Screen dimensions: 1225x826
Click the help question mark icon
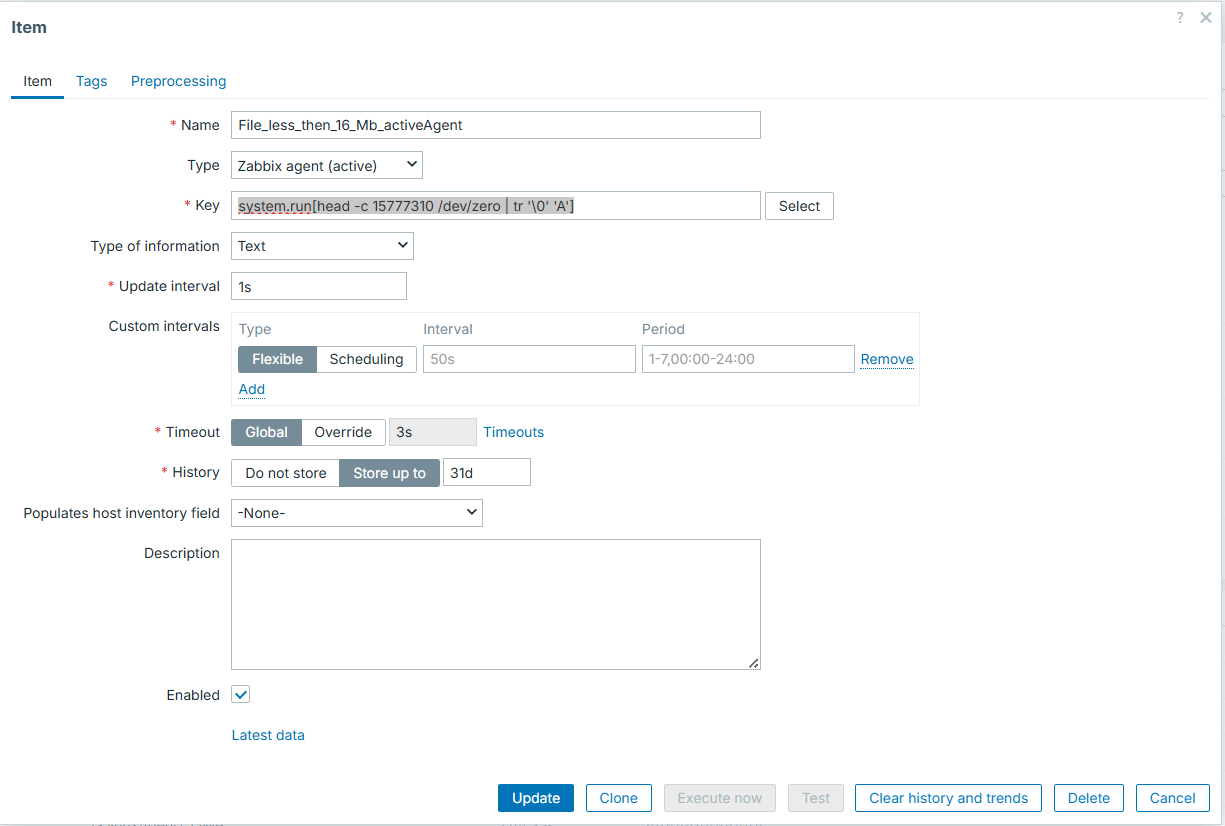coord(1181,18)
